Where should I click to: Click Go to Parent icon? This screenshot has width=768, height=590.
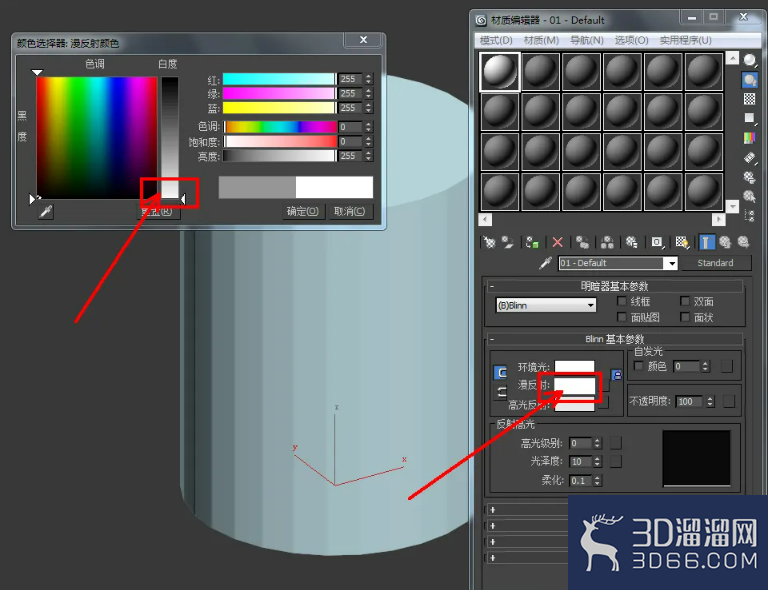[x=725, y=242]
